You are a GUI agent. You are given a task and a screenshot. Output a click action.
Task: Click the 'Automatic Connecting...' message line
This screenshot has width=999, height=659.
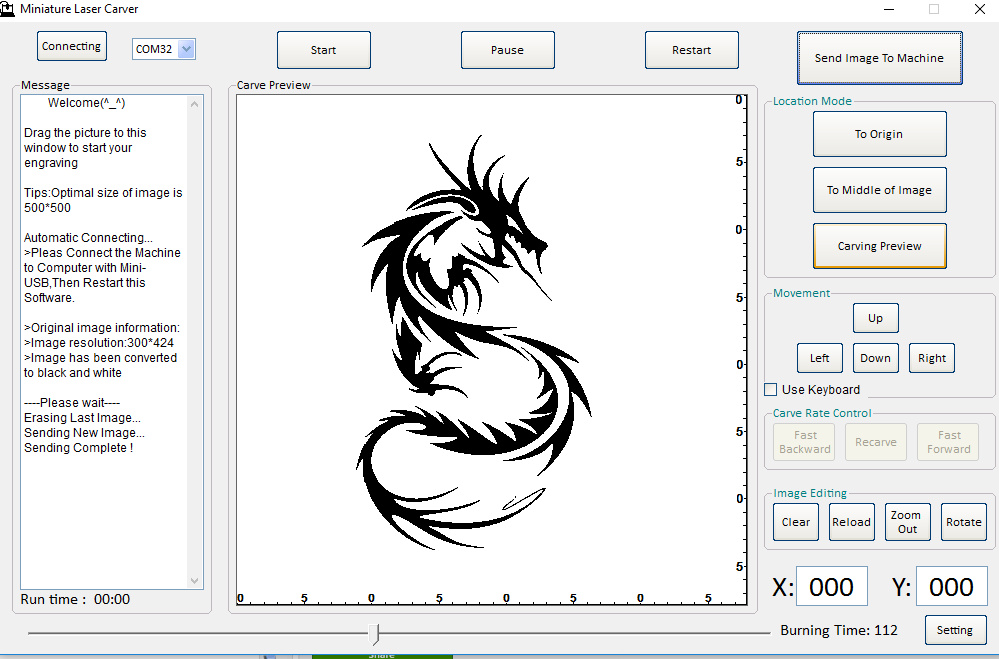click(88, 238)
